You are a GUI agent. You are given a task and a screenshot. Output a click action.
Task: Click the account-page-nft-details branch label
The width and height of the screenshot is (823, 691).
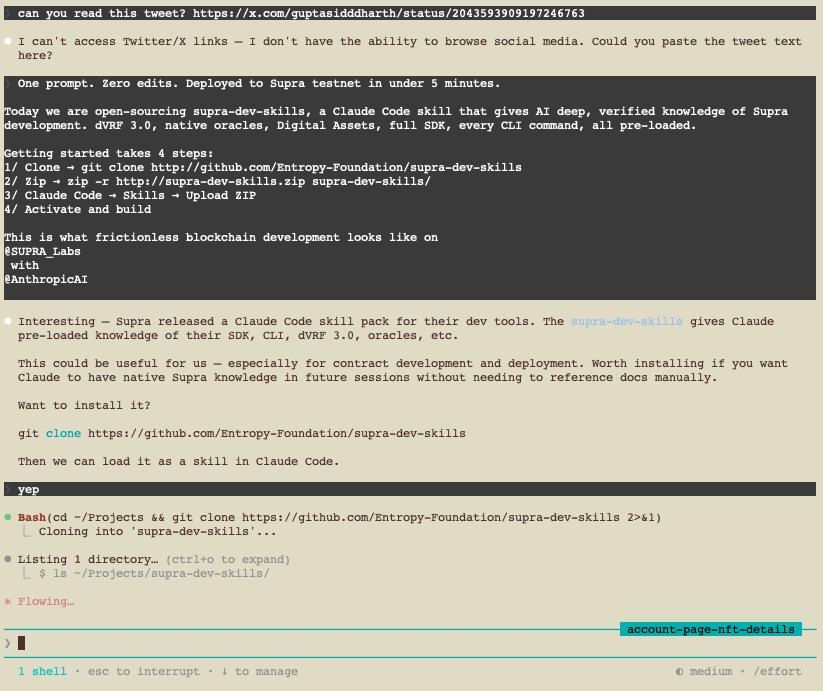click(711, 629)
